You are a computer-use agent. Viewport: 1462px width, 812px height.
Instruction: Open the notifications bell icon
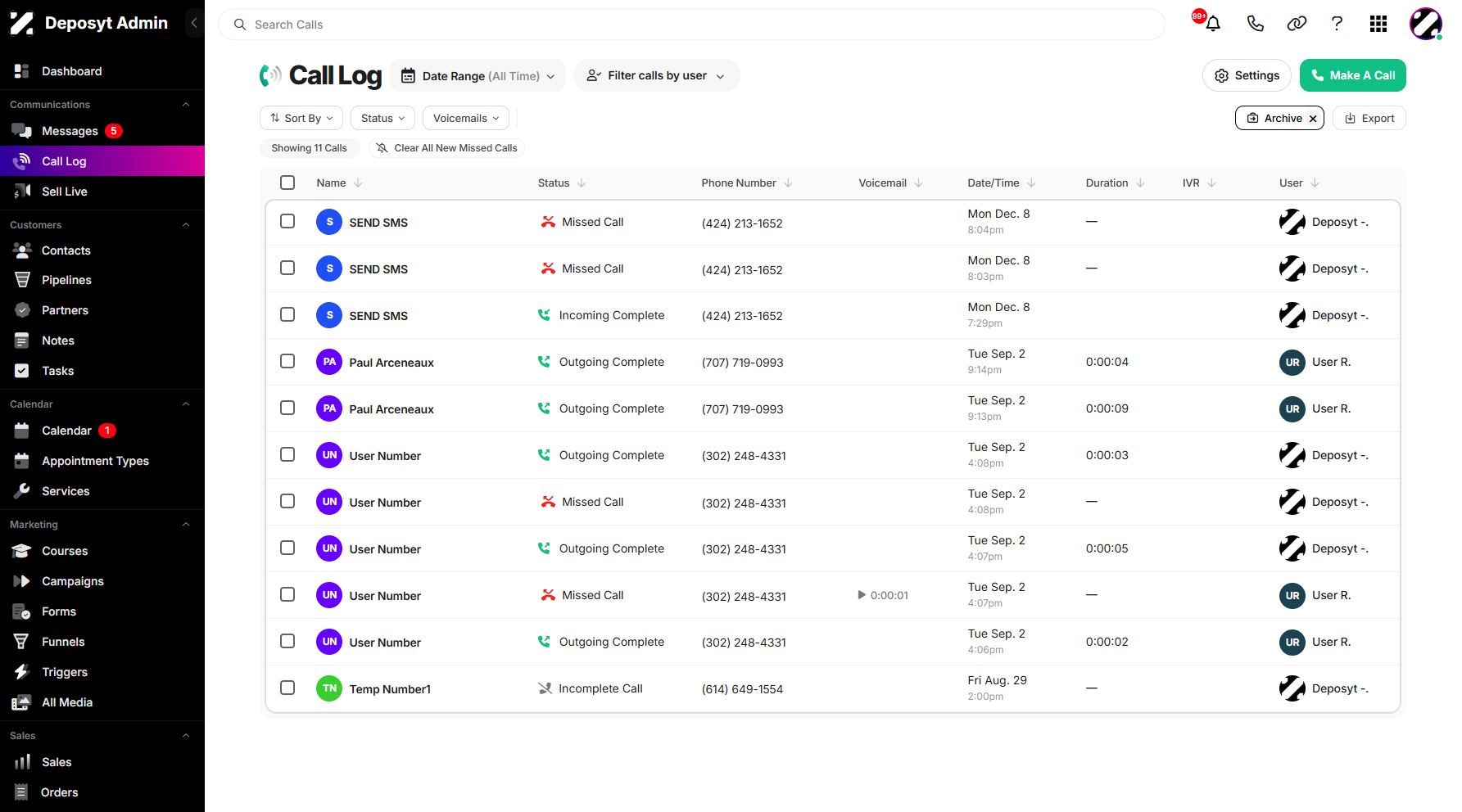[x=1213, y=24]
